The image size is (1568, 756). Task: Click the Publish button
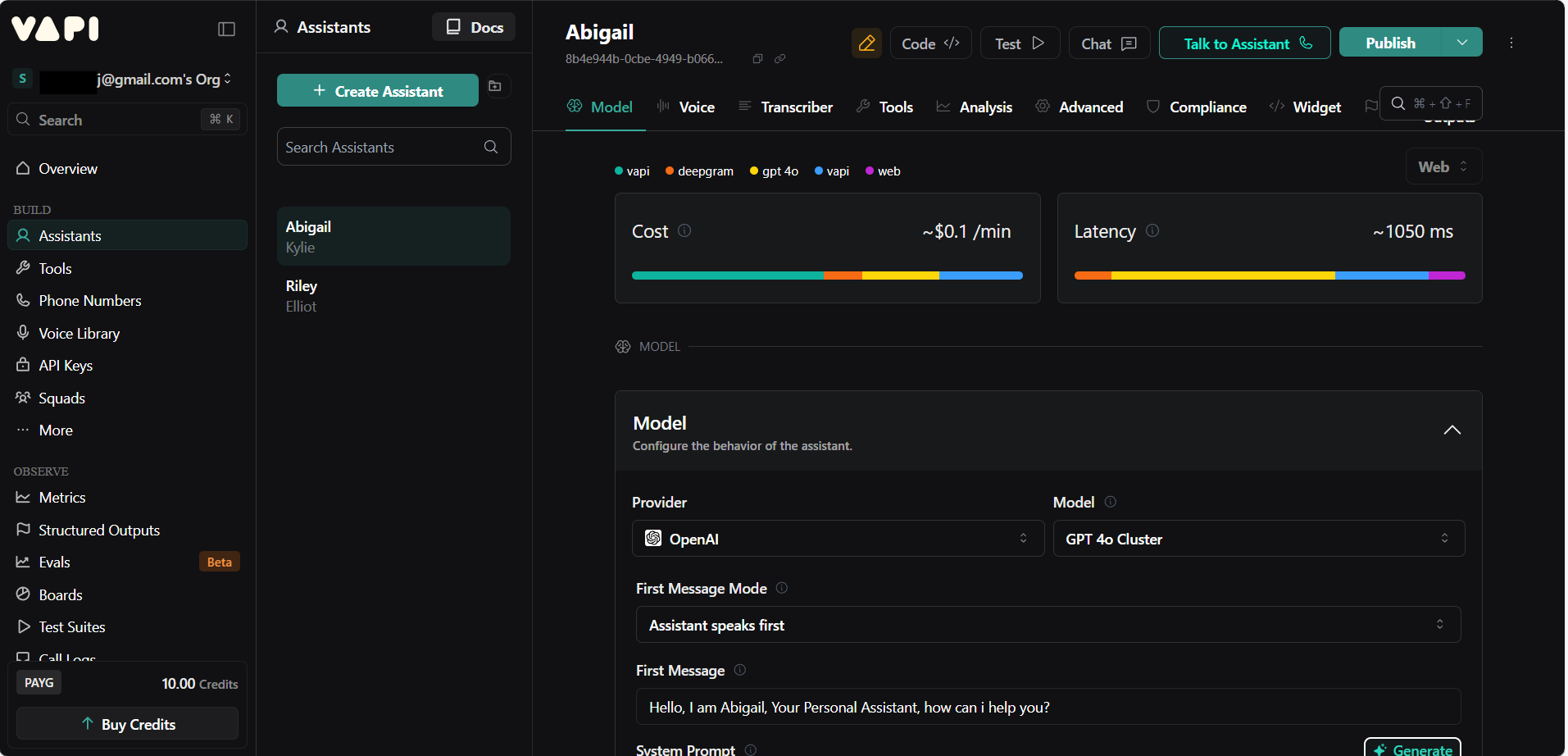[x=1390, y=43]
